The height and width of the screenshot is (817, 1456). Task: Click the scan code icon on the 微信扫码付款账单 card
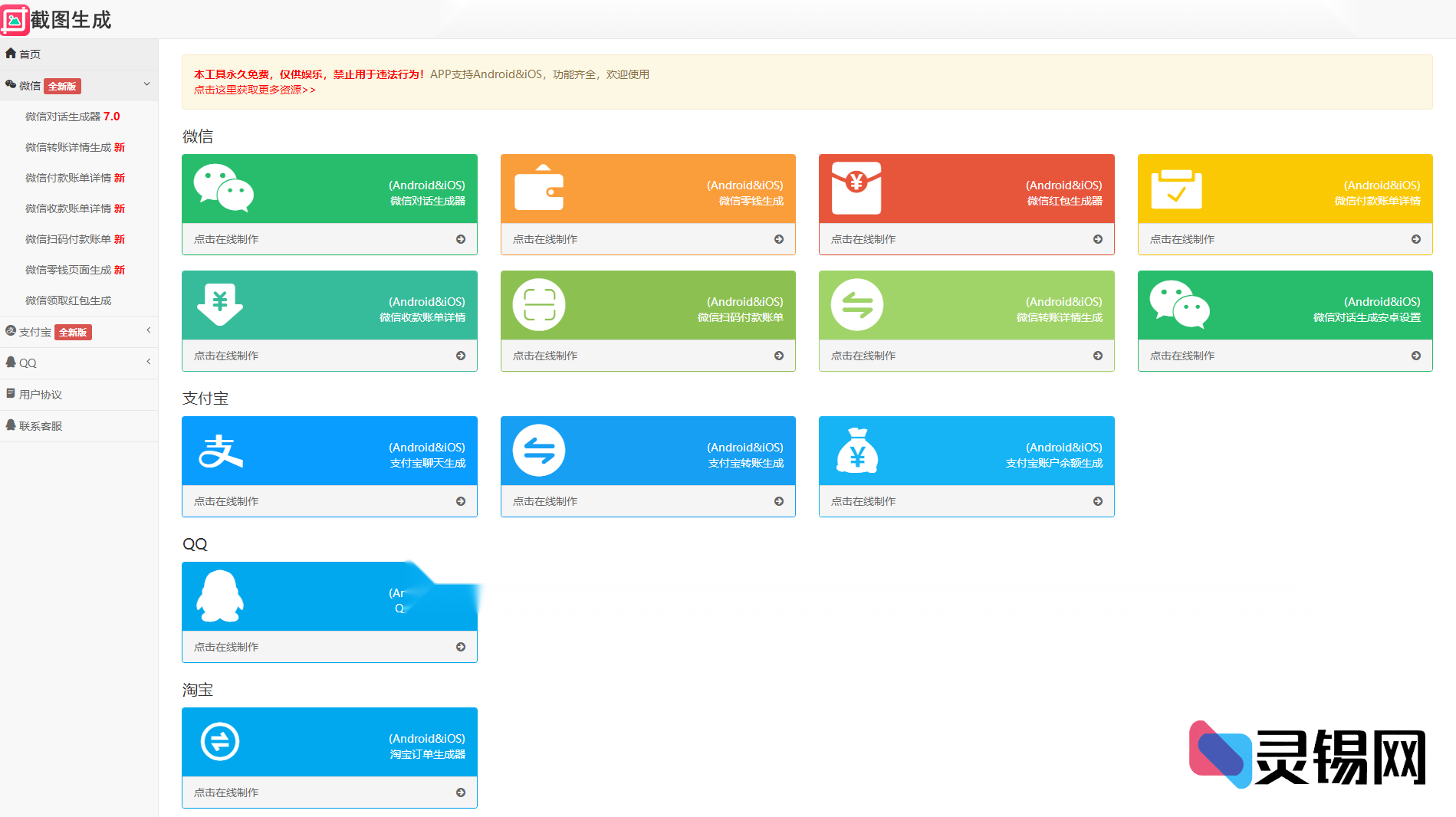click(x=539, y=305)
